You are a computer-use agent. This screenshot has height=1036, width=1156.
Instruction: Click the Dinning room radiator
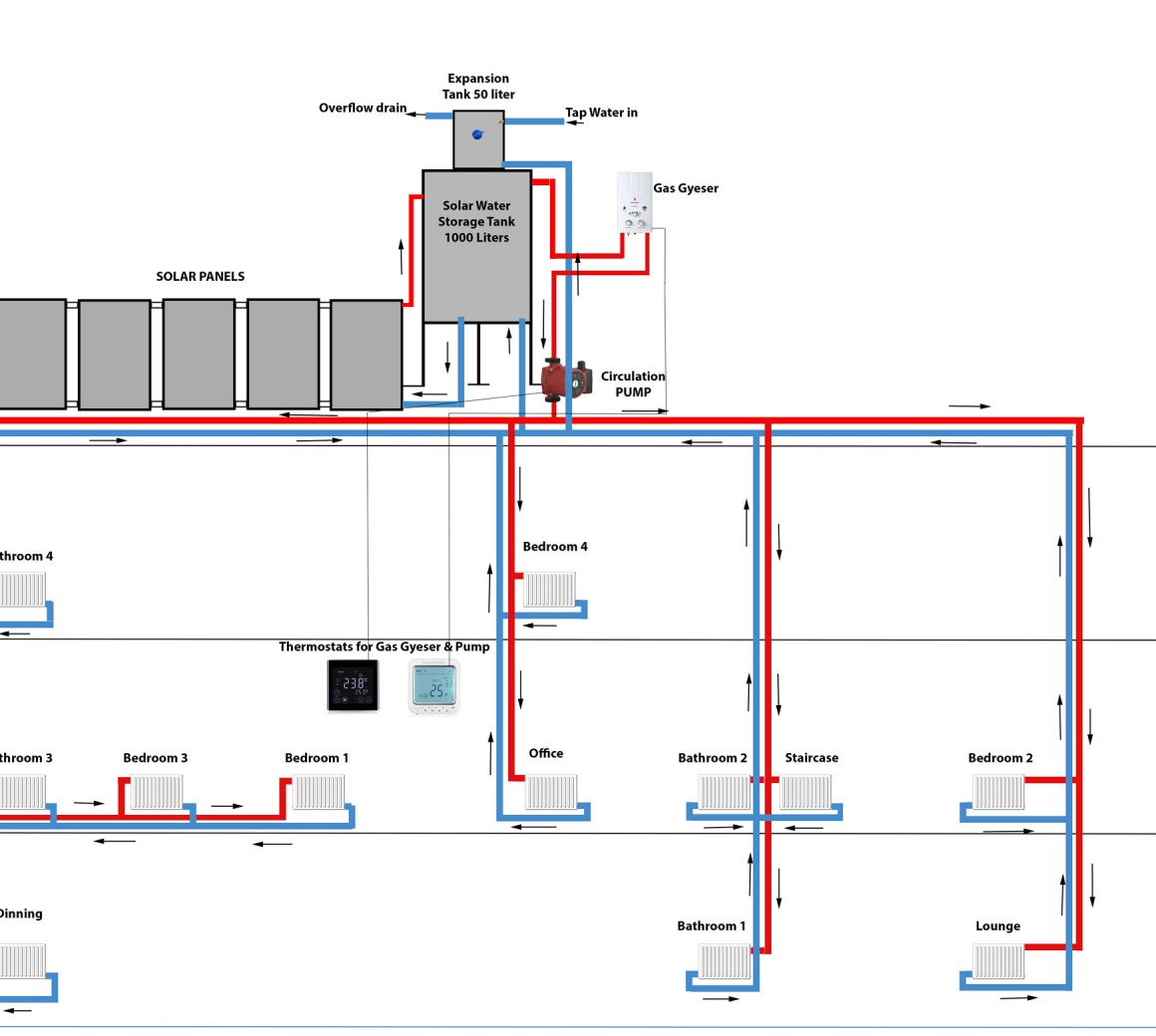(22, 961)
